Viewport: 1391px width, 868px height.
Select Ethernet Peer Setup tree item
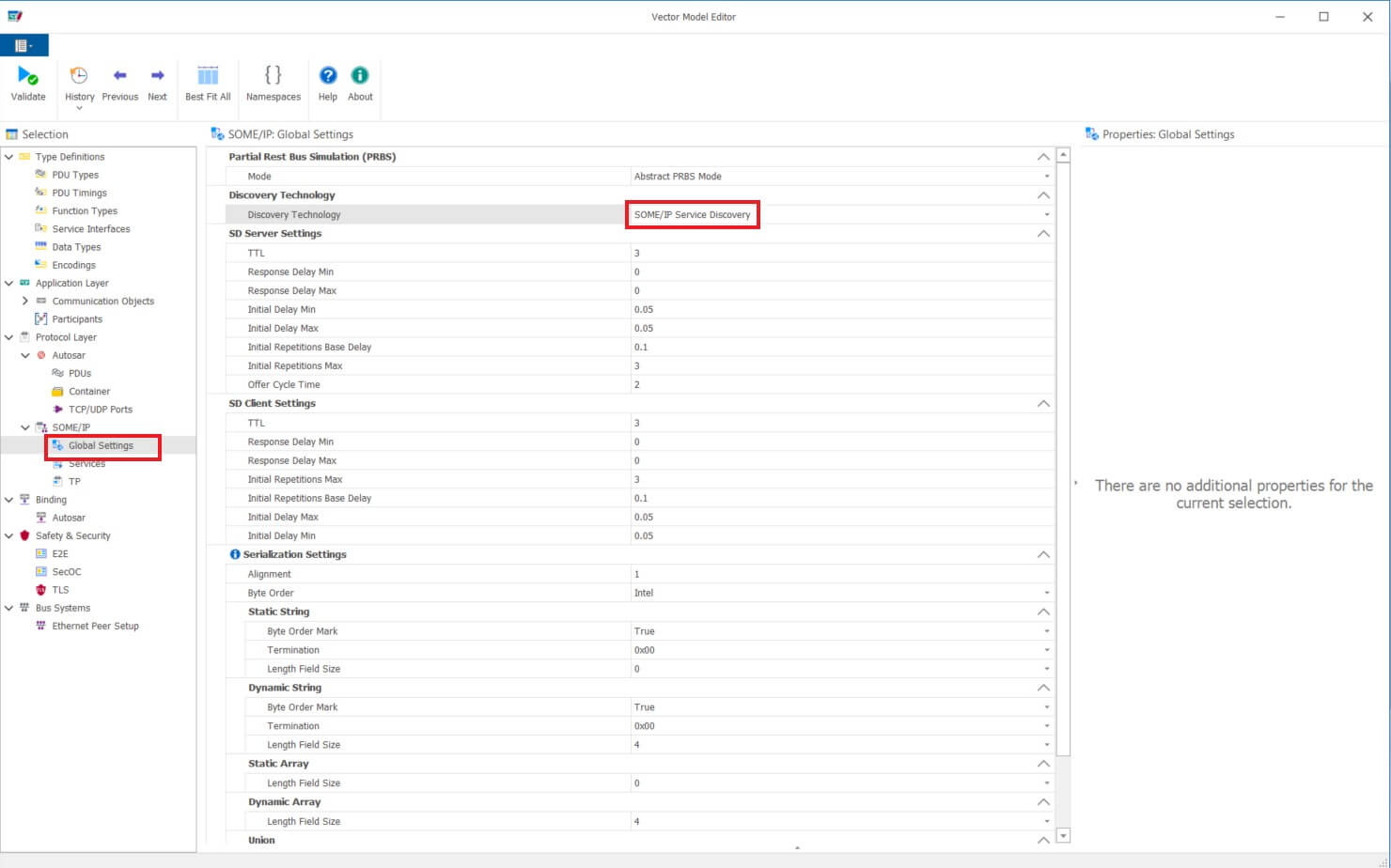pyautogui.click(x=95, y=627)
